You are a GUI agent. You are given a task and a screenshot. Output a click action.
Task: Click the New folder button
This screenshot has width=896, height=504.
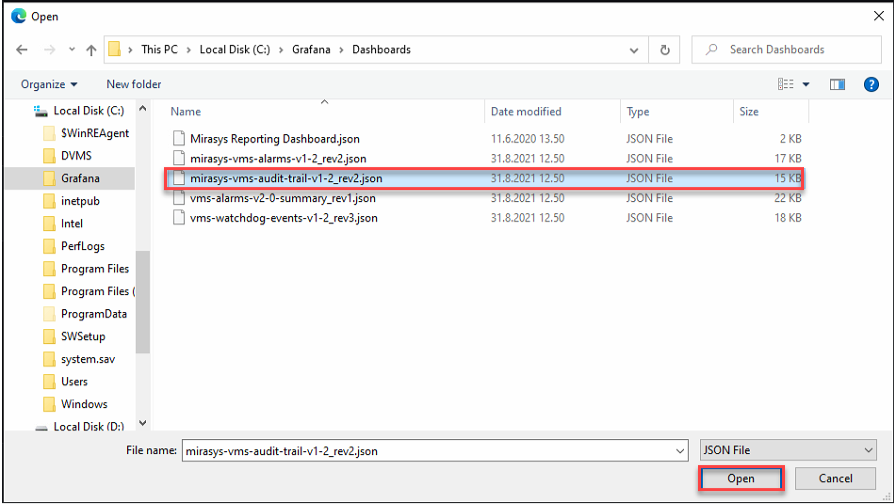(134, 85)
